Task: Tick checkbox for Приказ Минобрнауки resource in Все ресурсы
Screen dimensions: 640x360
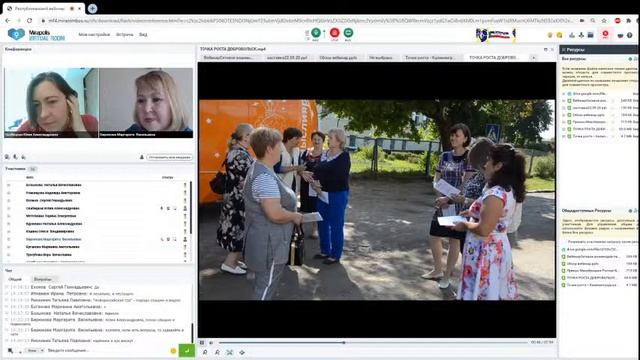Action: pos(564,122)
